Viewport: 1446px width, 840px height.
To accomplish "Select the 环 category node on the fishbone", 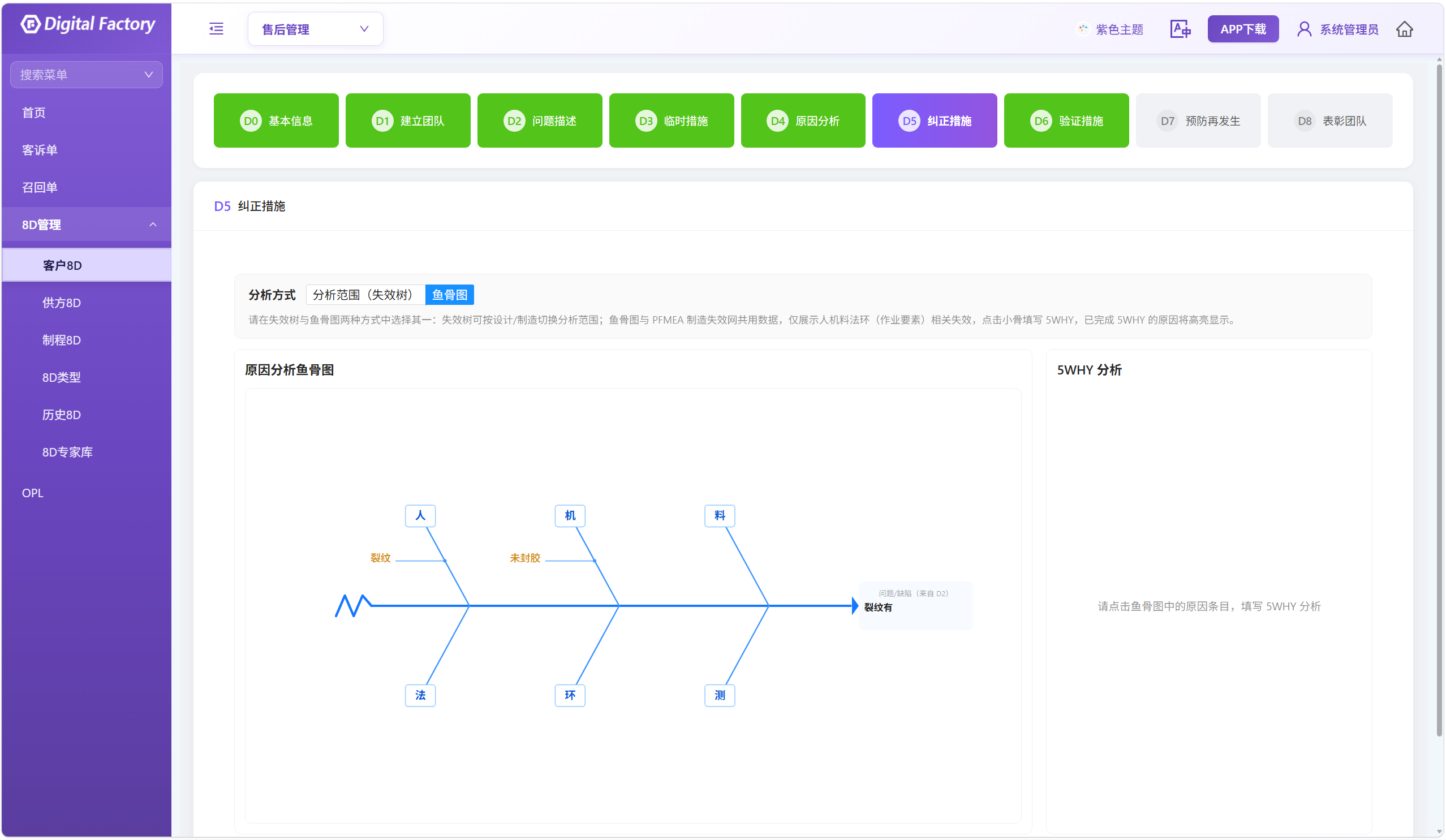I will (x=570, y=695).
